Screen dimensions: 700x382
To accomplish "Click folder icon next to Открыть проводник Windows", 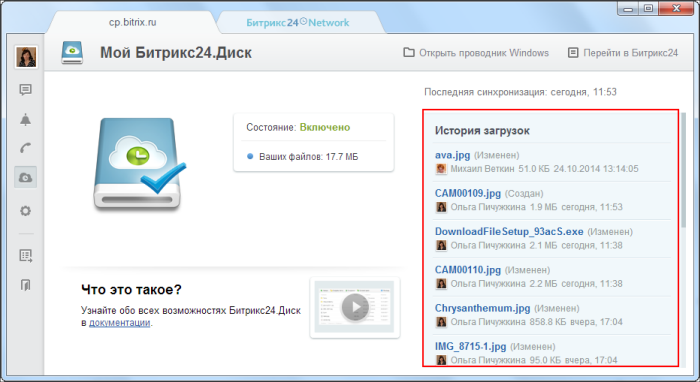I will [x=408, y=53].
